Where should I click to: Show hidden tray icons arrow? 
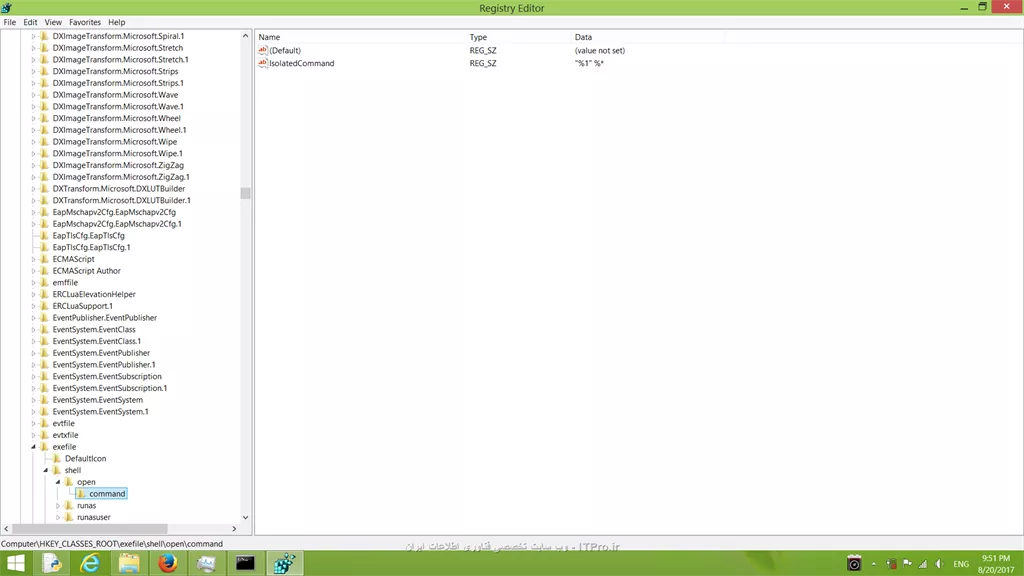tap(874, 564)
